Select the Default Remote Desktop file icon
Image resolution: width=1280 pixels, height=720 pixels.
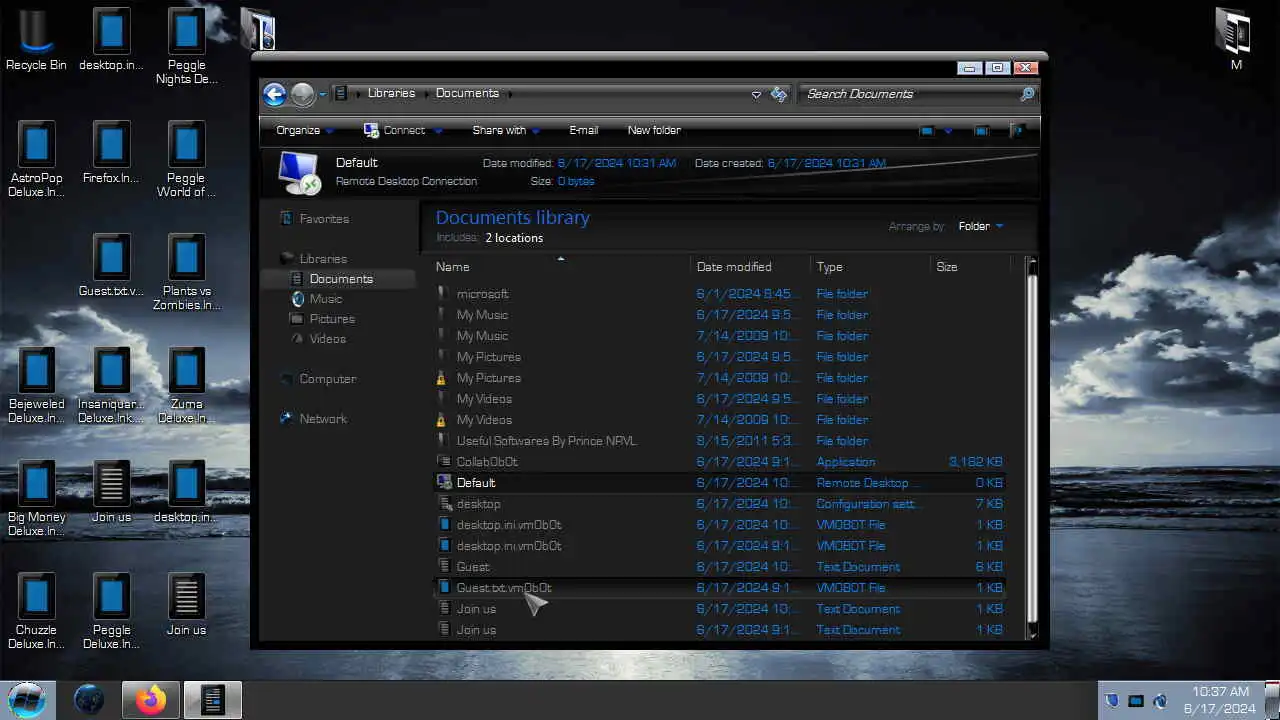[444, 483]
